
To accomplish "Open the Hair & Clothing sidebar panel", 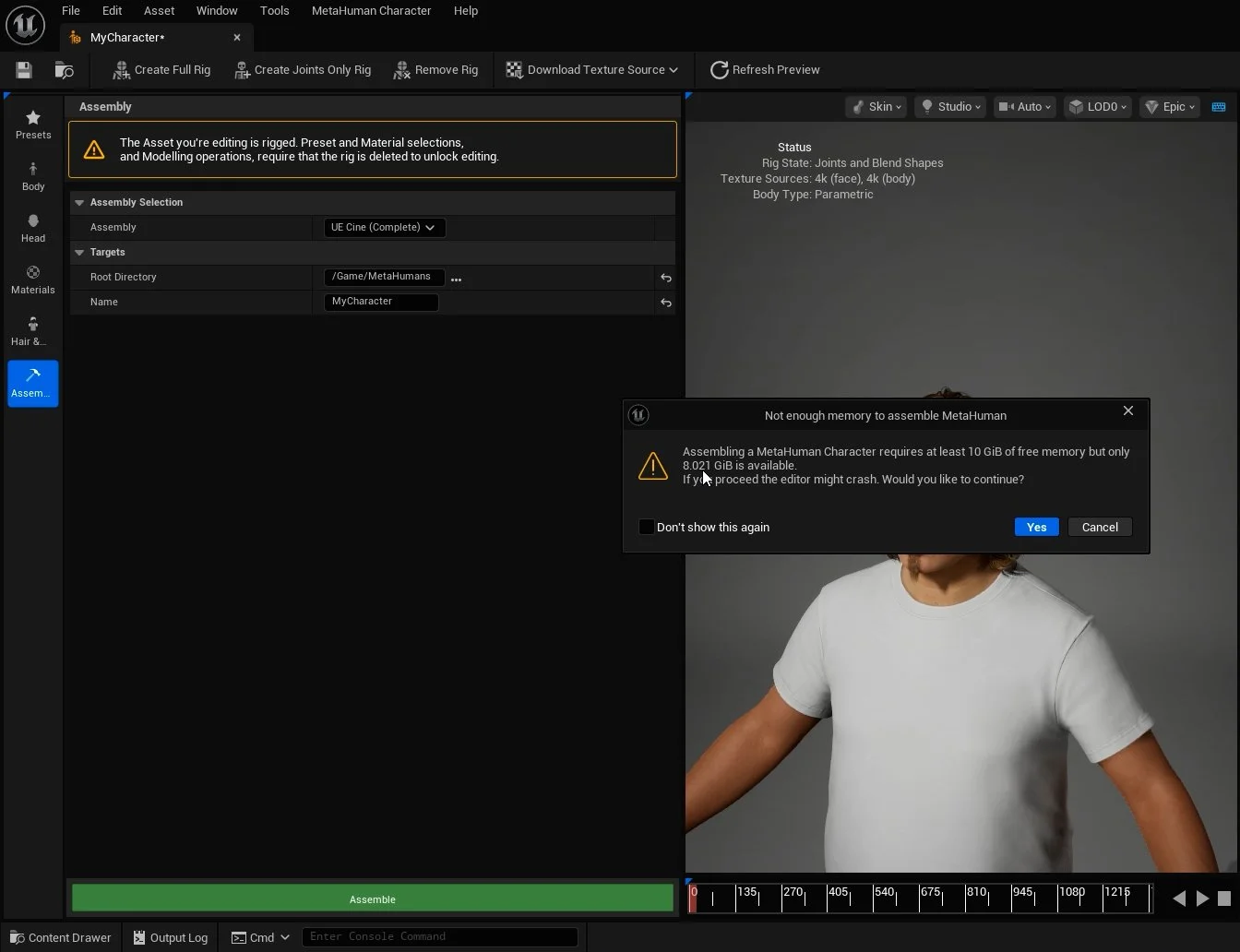I will (33, 331).
